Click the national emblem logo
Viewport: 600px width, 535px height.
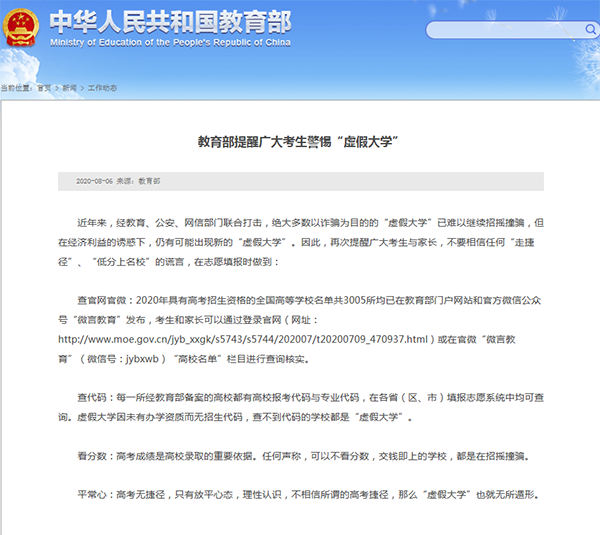click(21, 28)
